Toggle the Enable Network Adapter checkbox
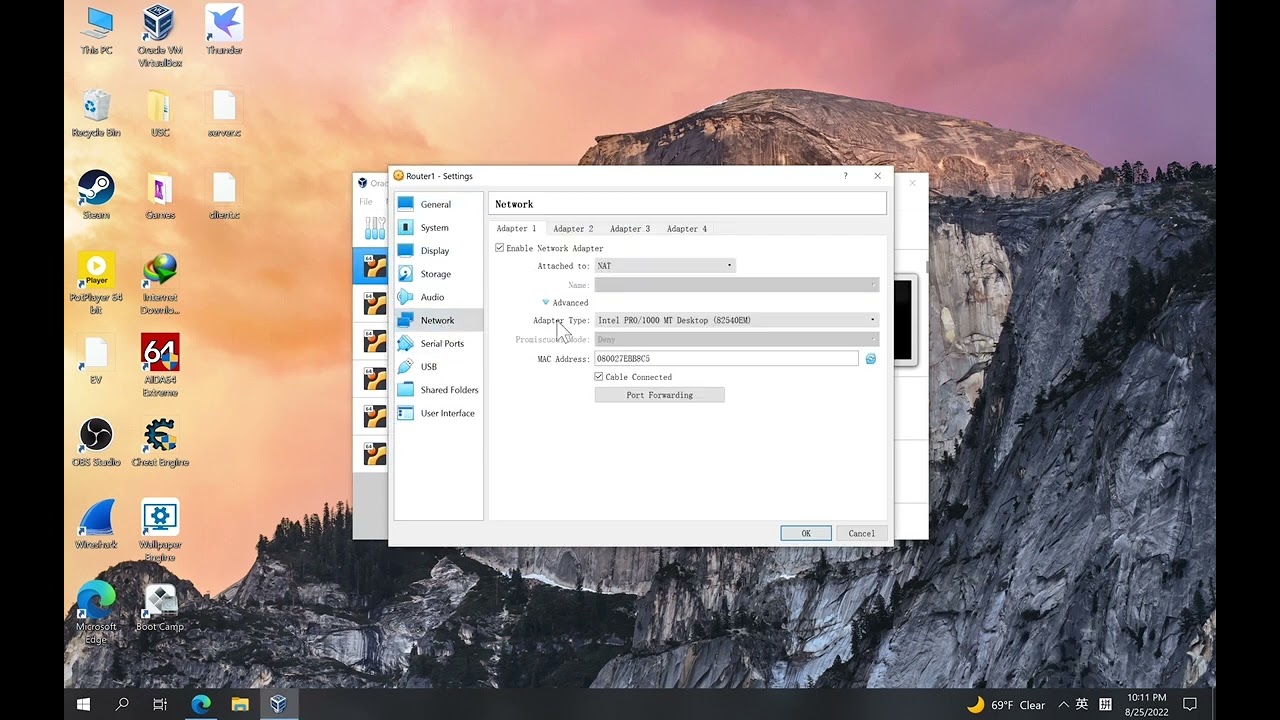The image size is (1280, 720). point(500,248)
